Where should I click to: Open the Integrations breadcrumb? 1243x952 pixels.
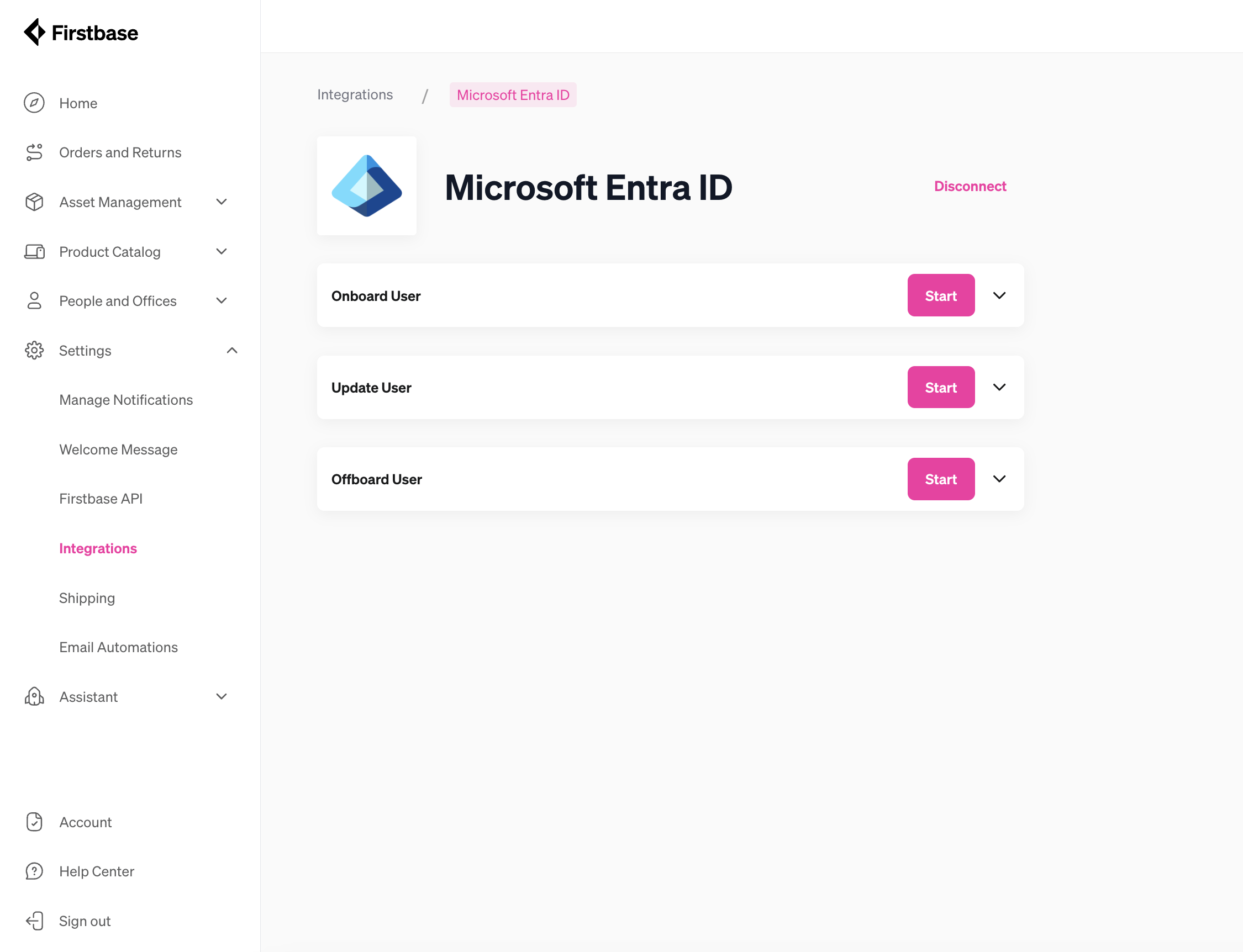click(x=355, y=94)
